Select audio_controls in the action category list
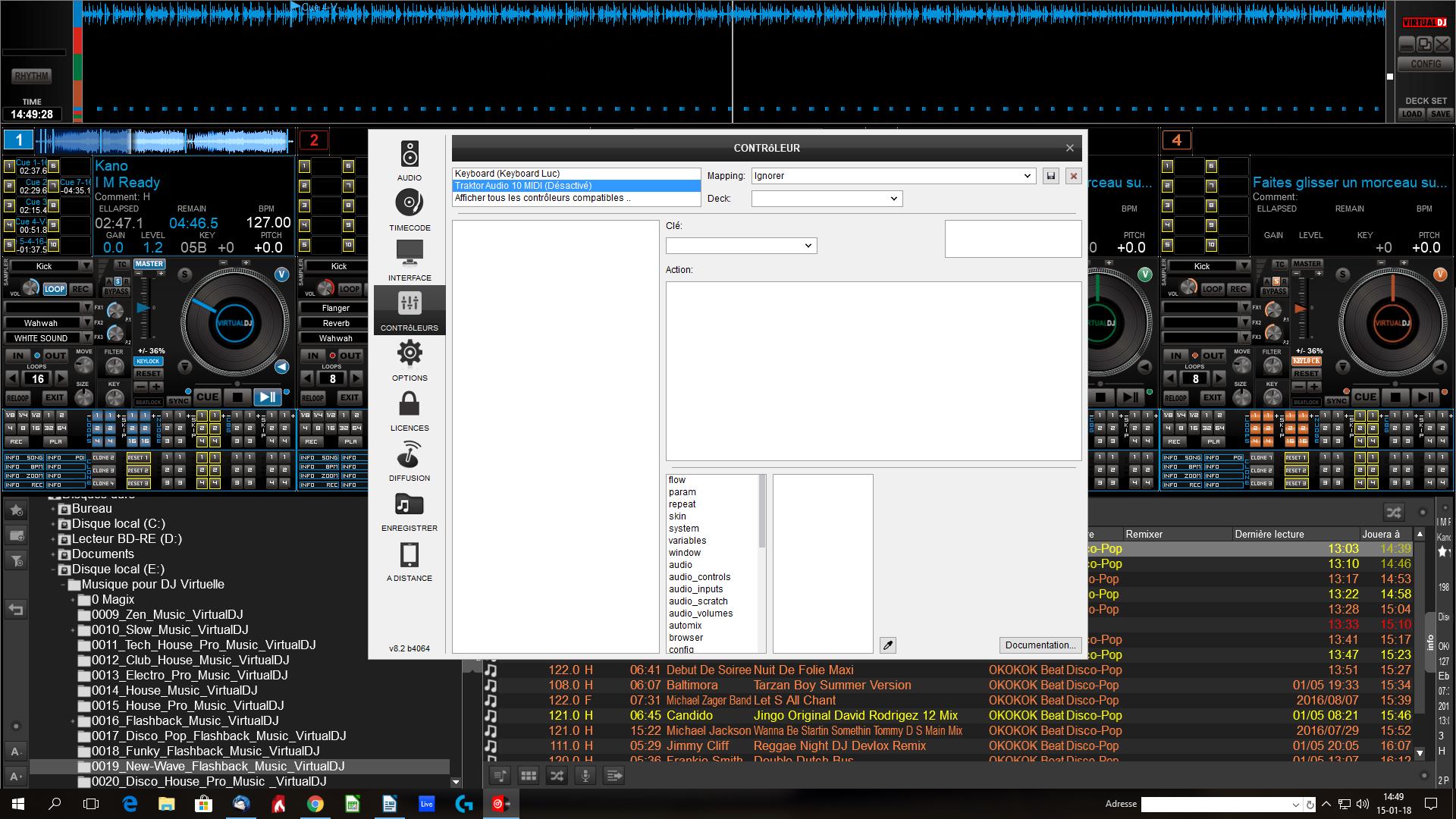This screenshot has height=819, width=1456. pos(699,577)
